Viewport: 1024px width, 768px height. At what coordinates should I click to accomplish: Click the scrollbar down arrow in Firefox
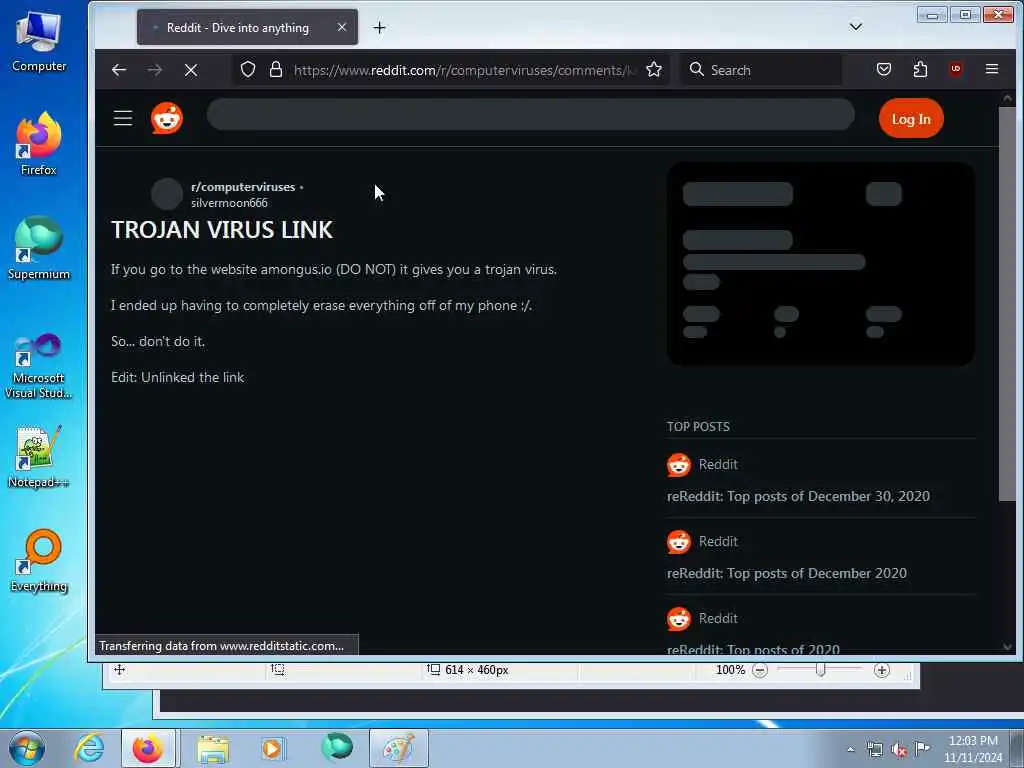pos(1007,647)
